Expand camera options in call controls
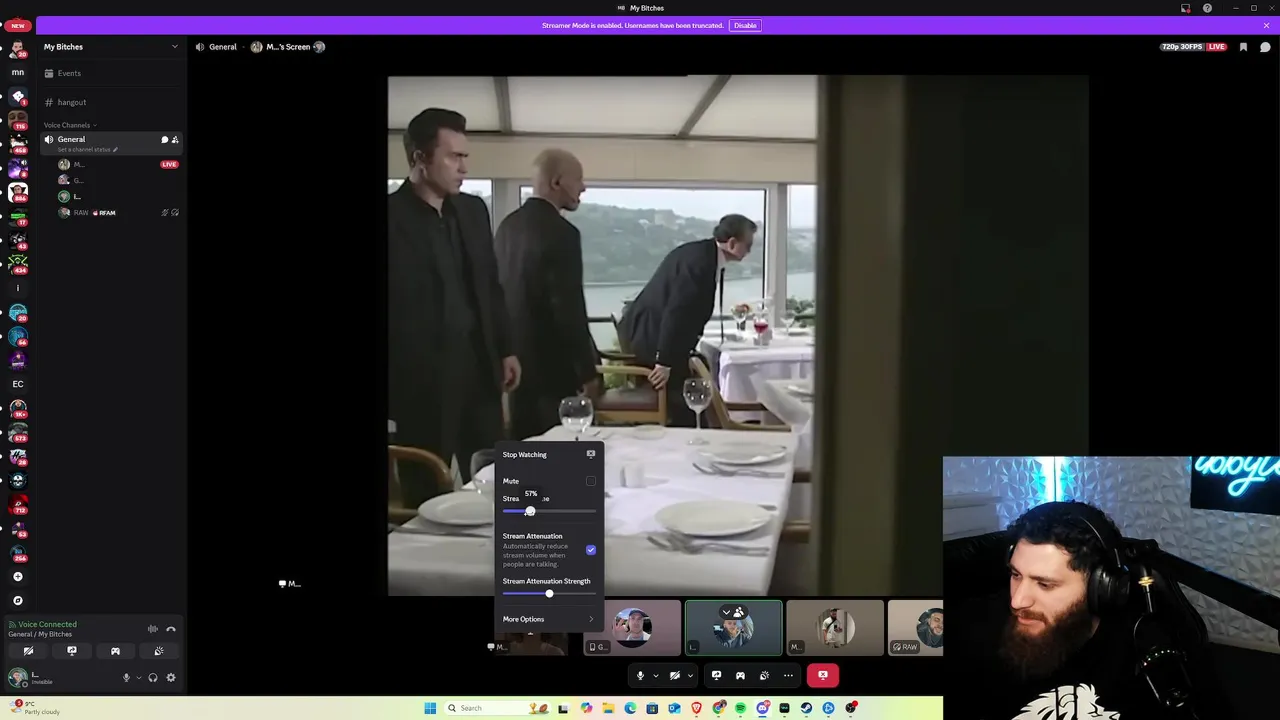The image size is (1280, 720). tap(690, 675)
